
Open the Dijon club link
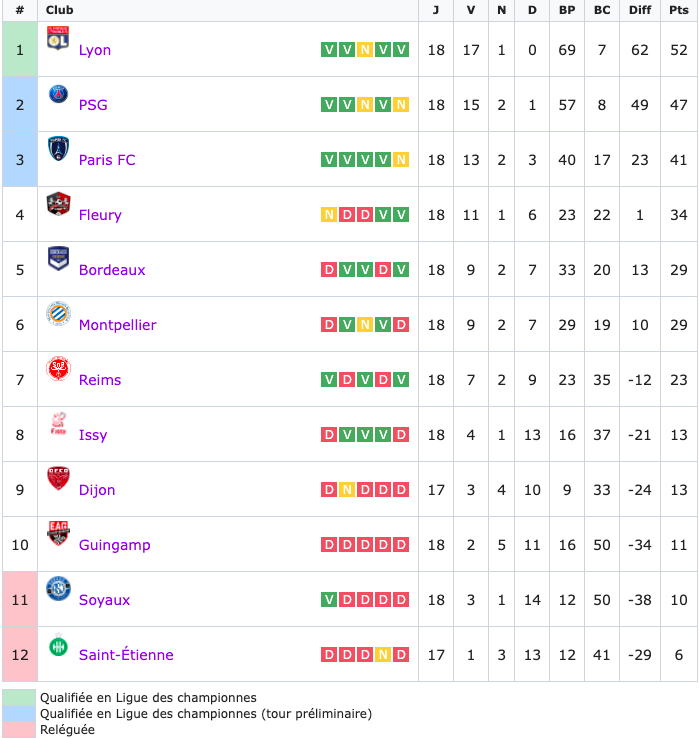coord(97,490)
